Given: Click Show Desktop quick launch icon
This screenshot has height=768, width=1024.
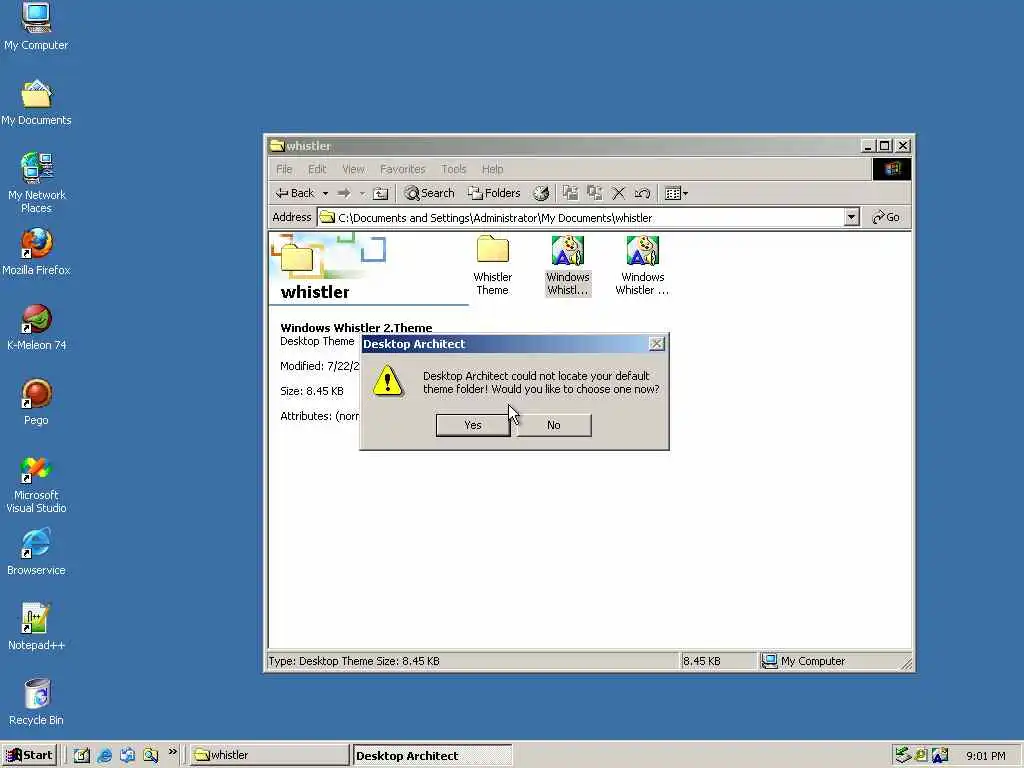Looking at the screenshot, I should pos(82,756).
